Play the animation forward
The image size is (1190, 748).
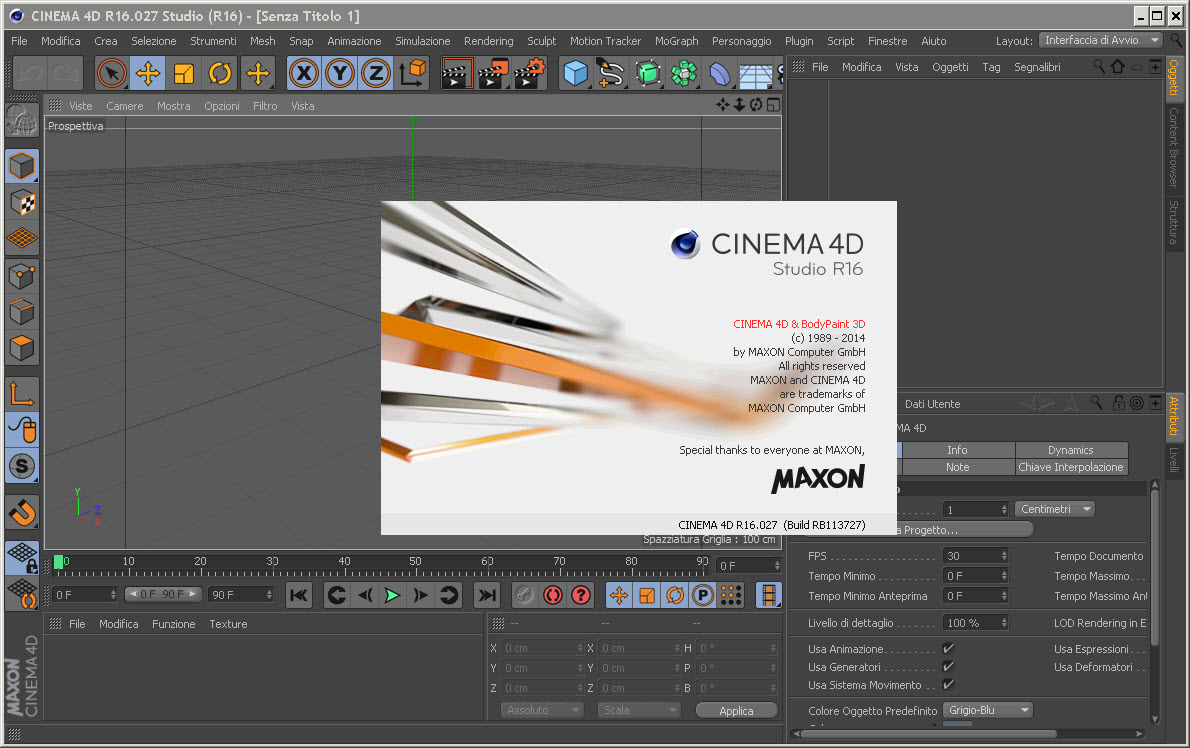point(392,596)
